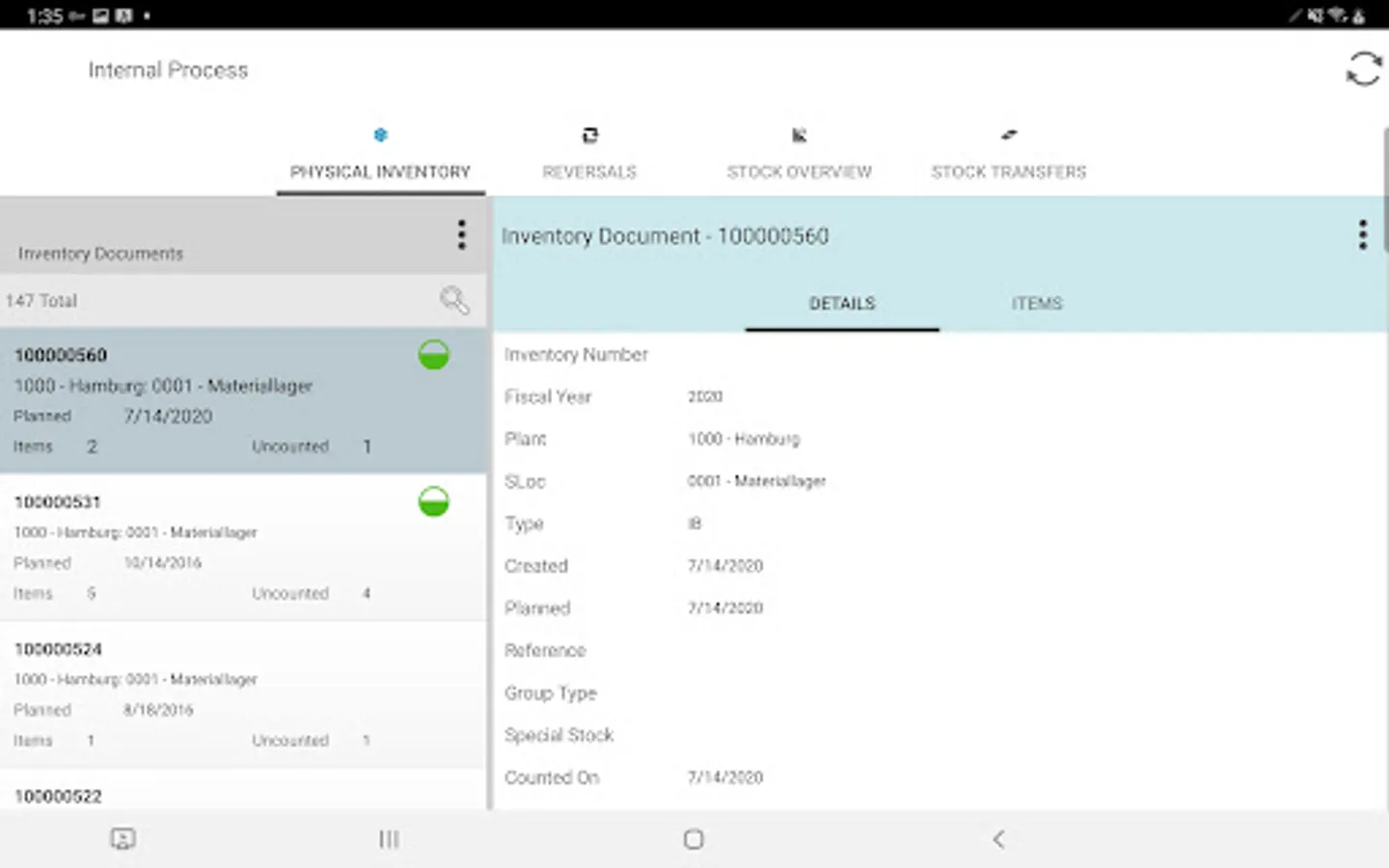The width and height of the screenshot is (1389, 868).
Task: Click the Special Stock field label
Action: pyautogui.click(x=558, y=735)
